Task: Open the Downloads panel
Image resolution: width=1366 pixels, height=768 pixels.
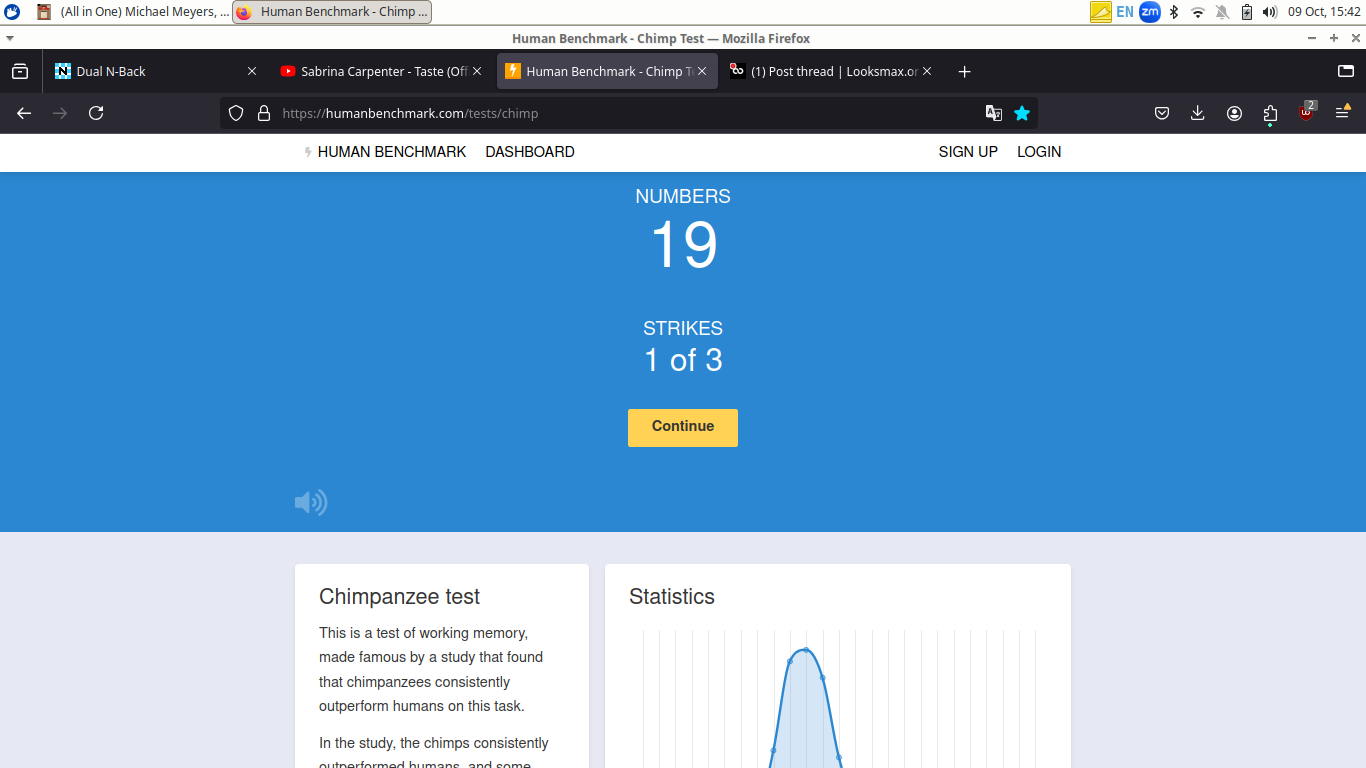Action: [x=1198, y=113]
